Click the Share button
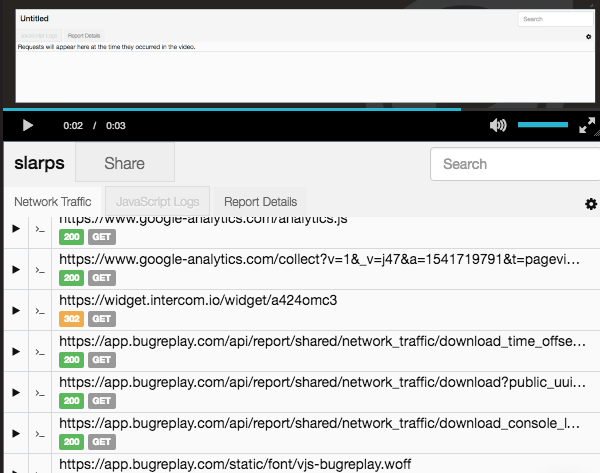The height and width of the screenshot is (473, 600). click(x=125, y=163)
